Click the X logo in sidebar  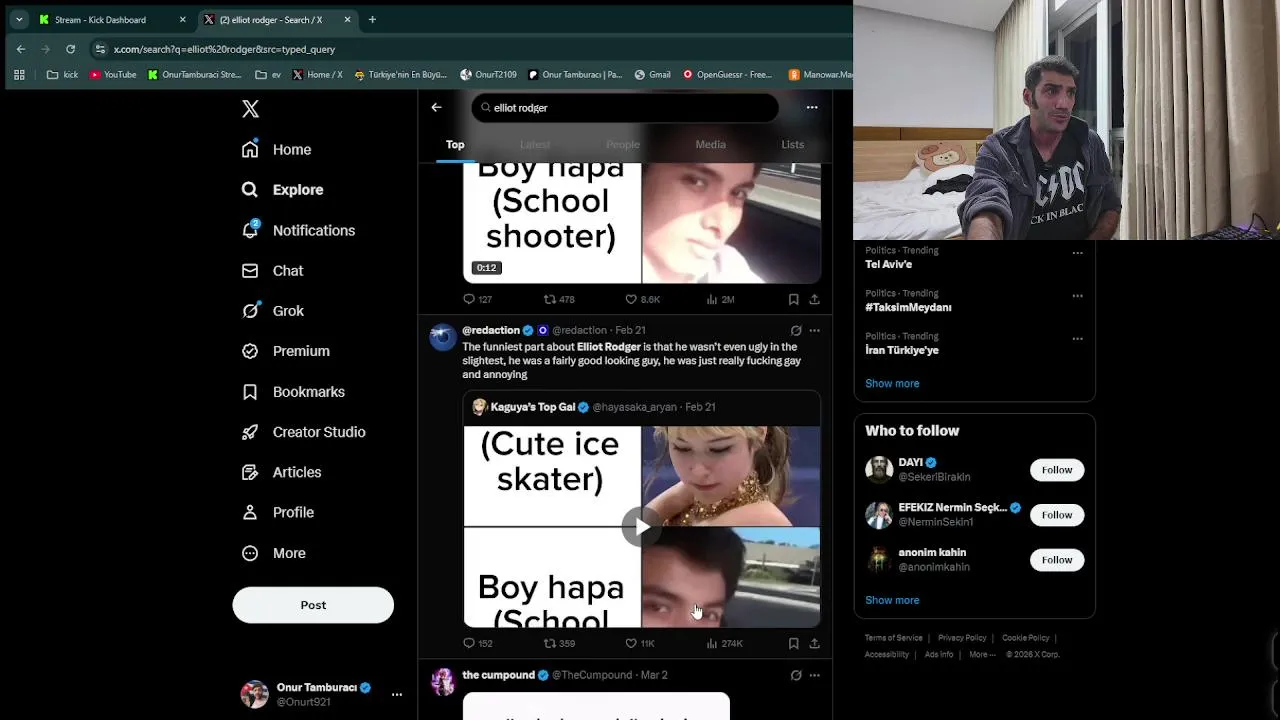(250, 109)
